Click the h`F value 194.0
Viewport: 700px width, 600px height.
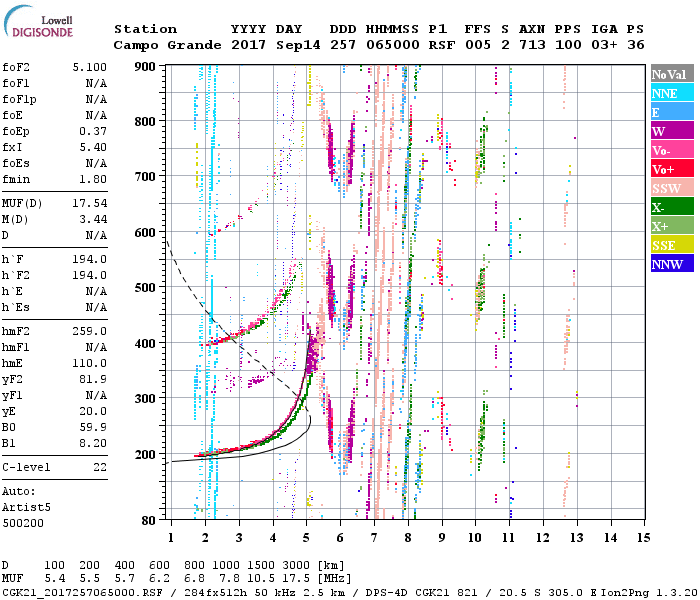coord(90,259)
